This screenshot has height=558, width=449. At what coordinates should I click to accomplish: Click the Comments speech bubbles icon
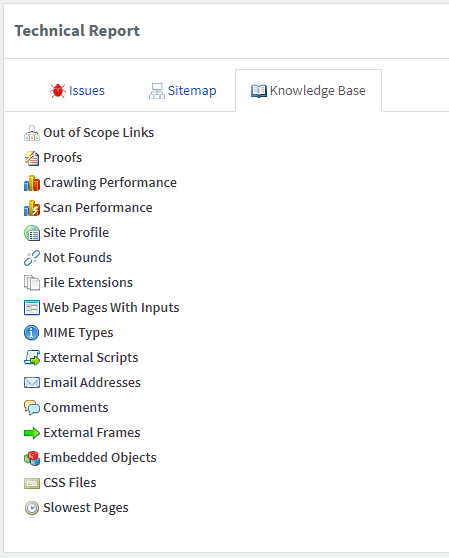coord(32,408)
